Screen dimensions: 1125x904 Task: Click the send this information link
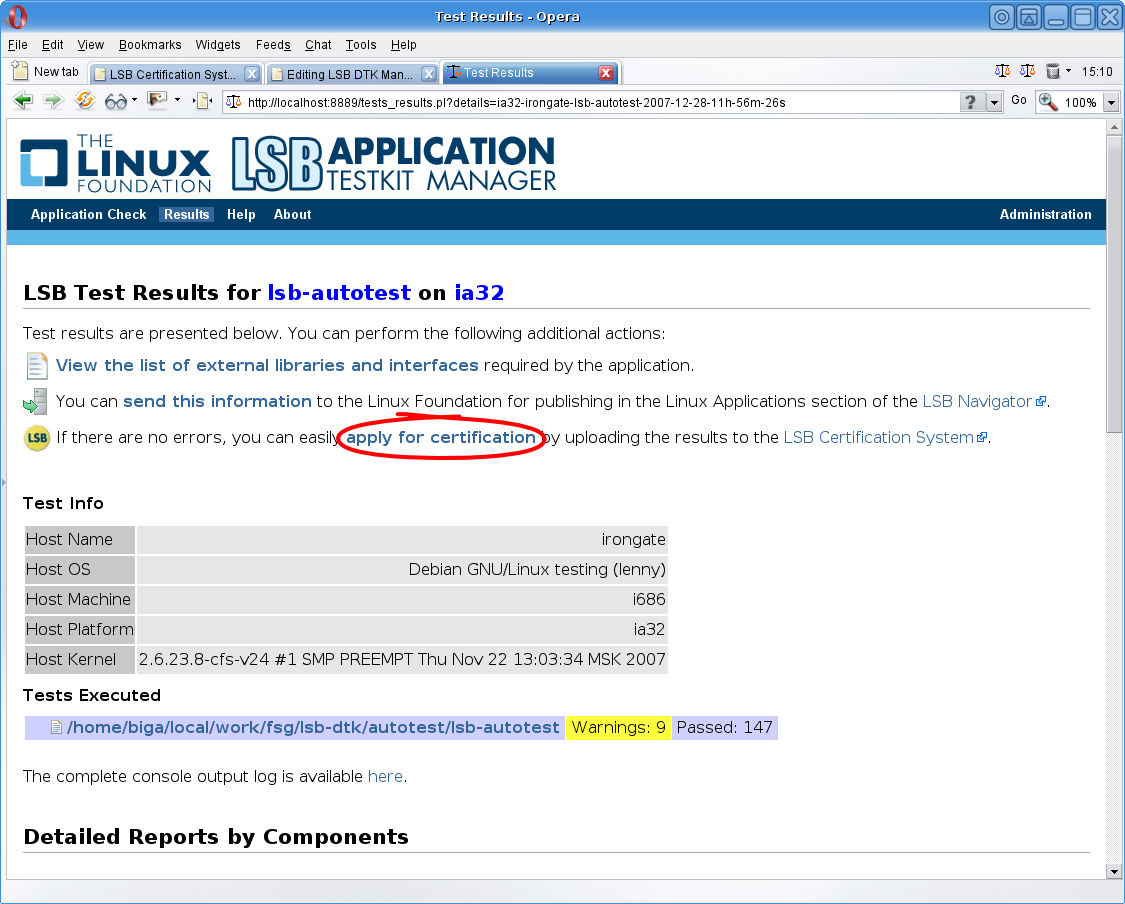click(217, 401)
